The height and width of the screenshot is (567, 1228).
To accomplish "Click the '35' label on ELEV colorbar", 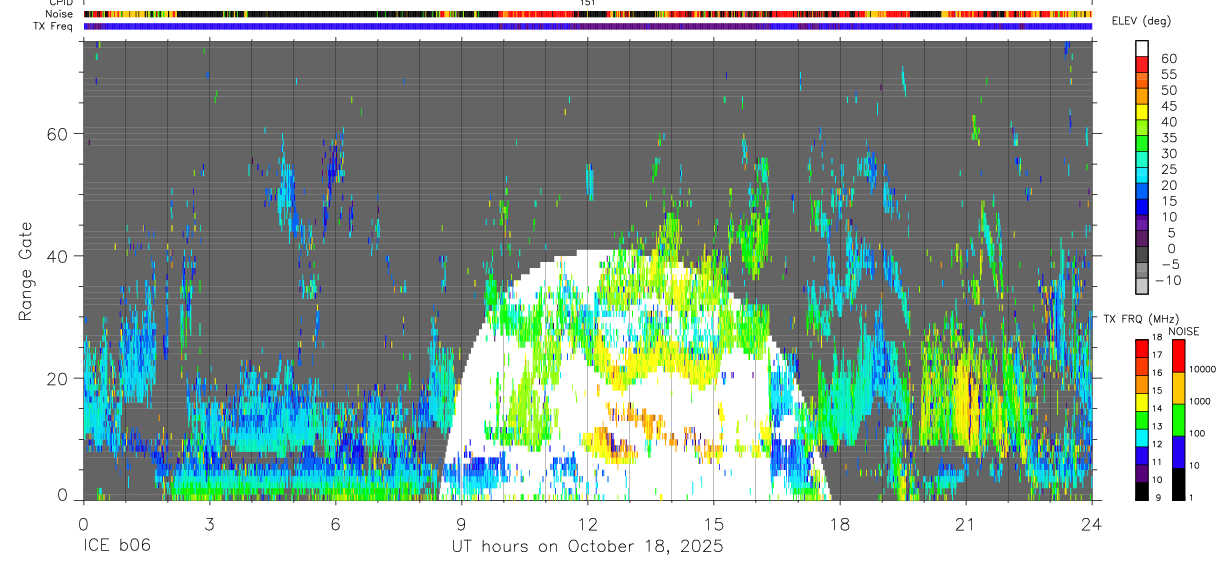I will coord(1167,138).
